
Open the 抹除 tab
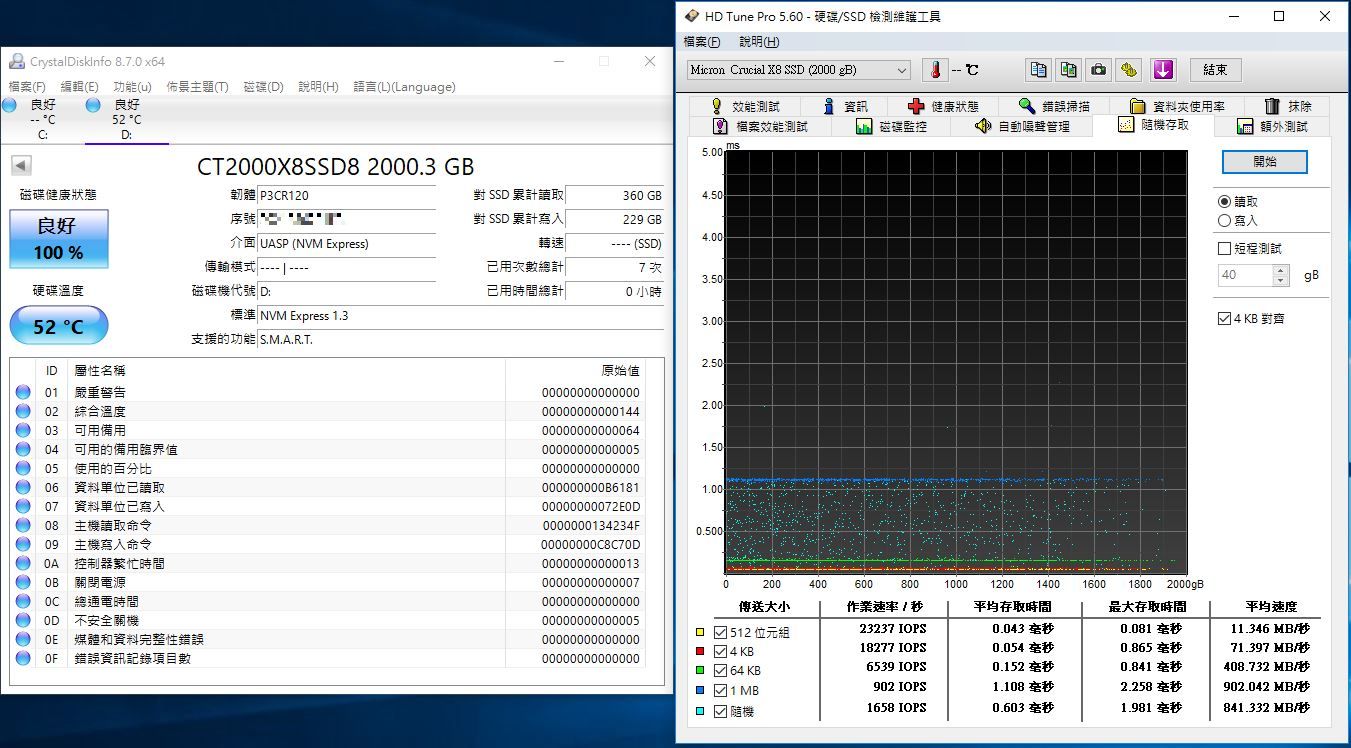coord(1287,106)
